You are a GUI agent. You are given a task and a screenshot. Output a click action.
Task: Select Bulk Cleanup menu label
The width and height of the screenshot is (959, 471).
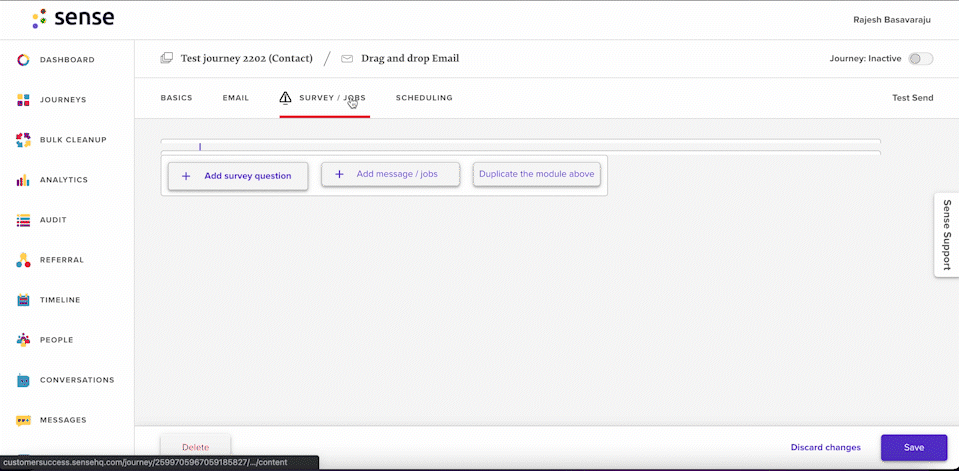coord(73,140)
